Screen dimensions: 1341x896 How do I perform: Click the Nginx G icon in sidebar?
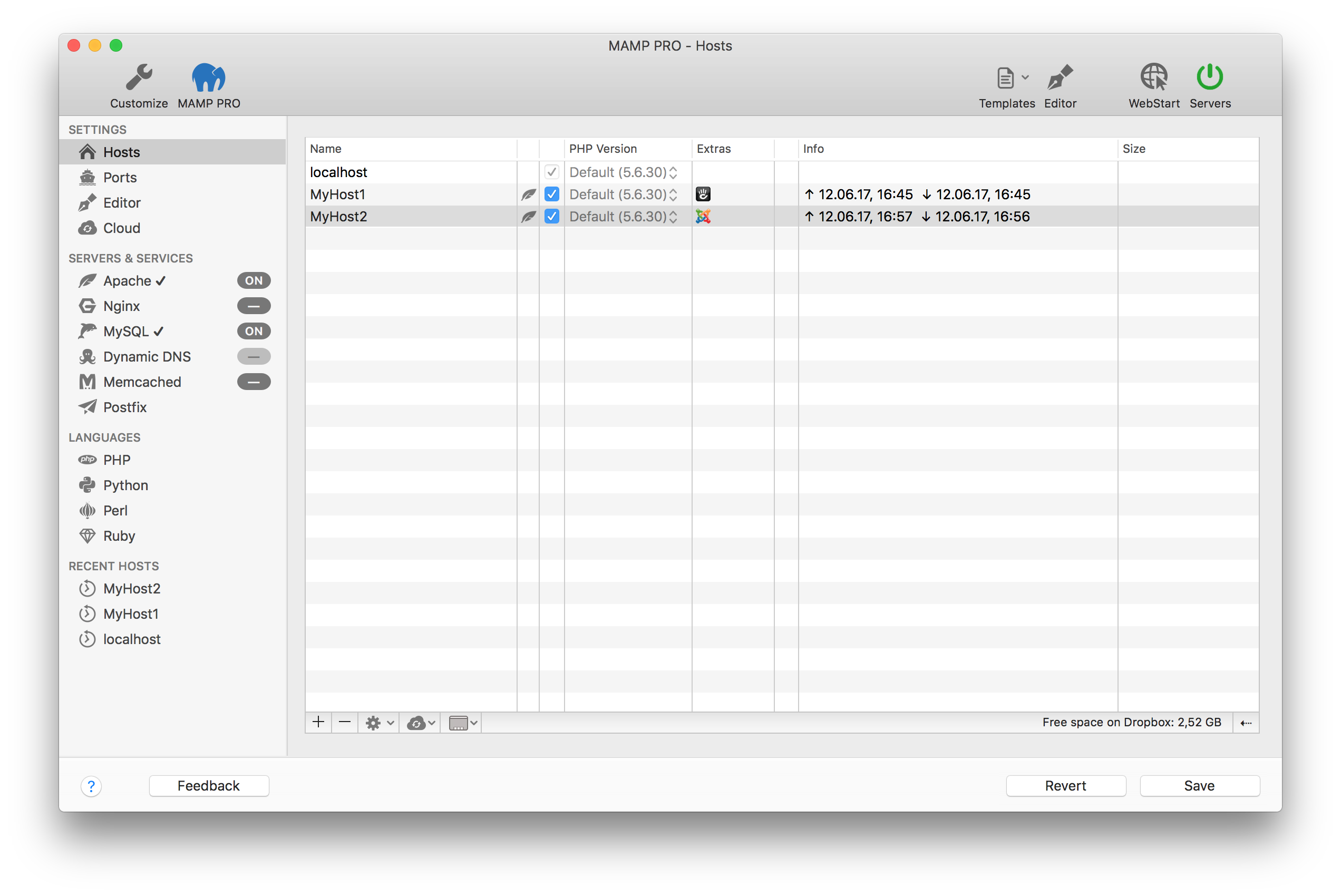[x=87, y=306]
